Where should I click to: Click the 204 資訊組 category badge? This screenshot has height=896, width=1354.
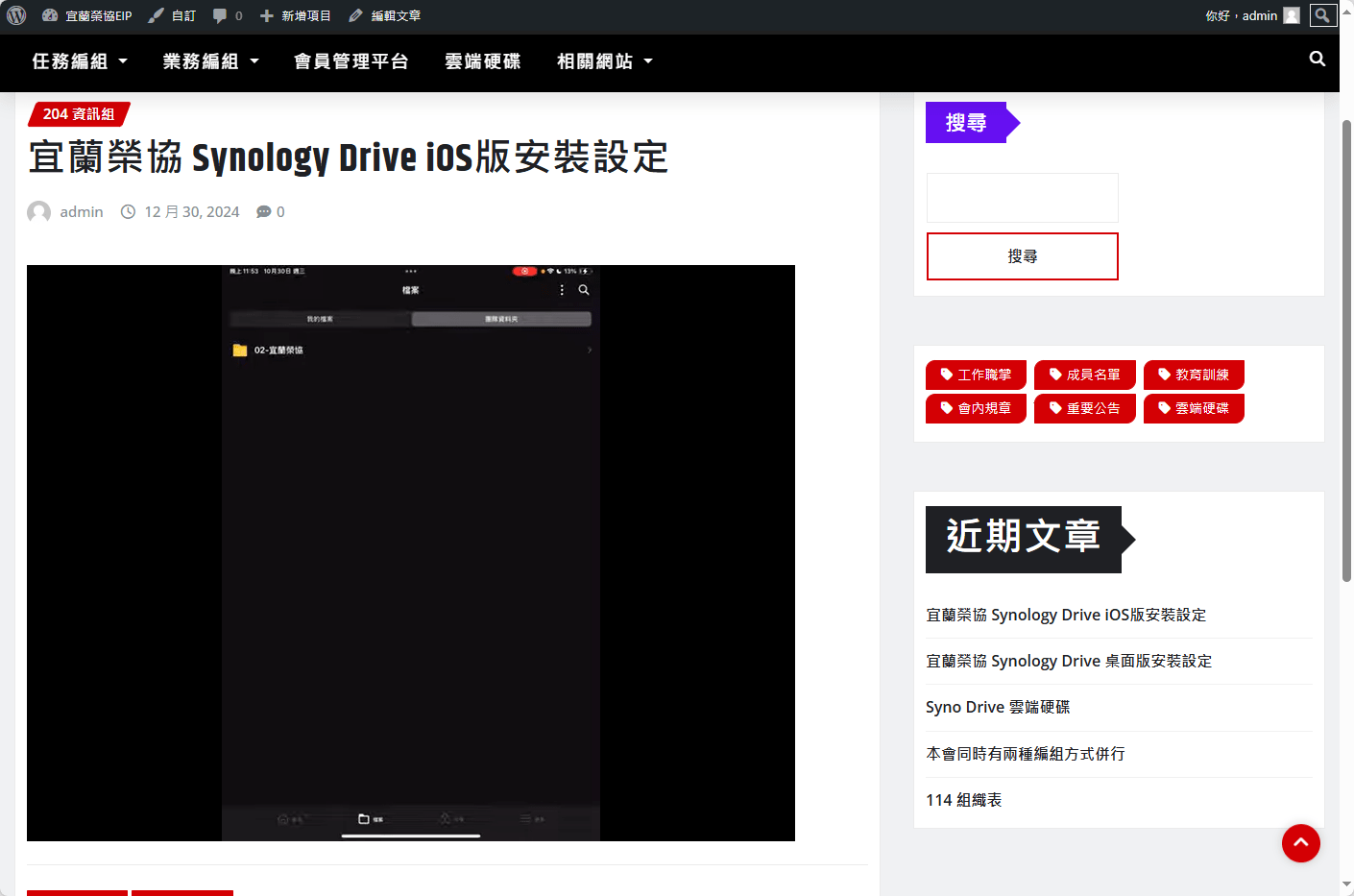pos(79,114)
